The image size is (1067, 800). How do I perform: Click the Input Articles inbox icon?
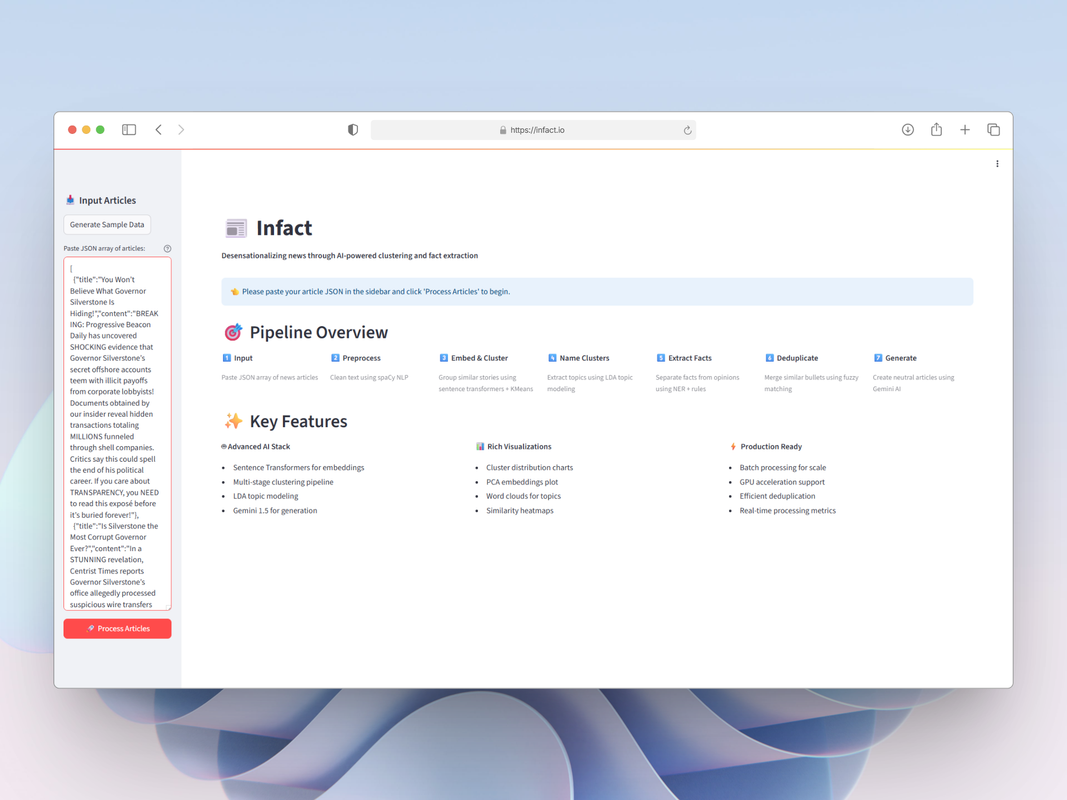70,200
